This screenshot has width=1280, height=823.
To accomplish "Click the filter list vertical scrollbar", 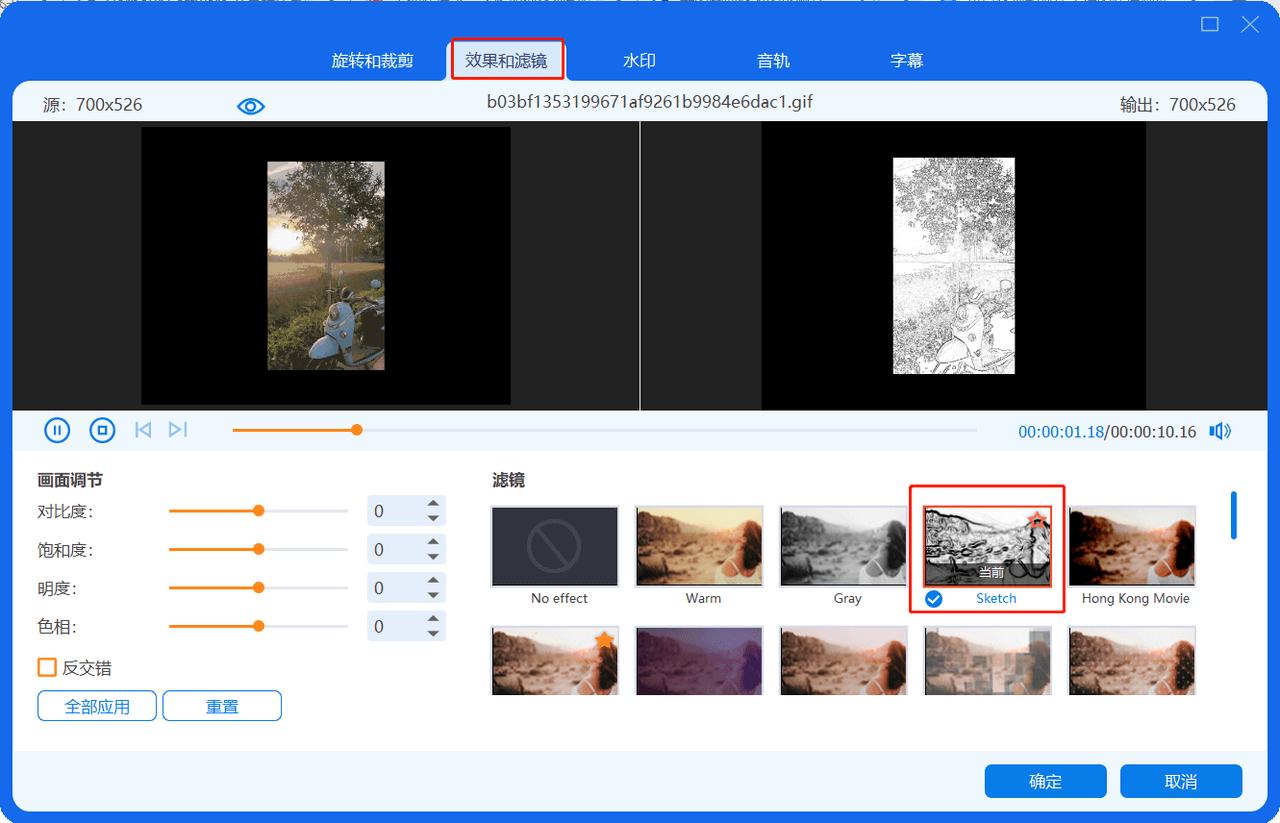I will [x=1234, y=515].
